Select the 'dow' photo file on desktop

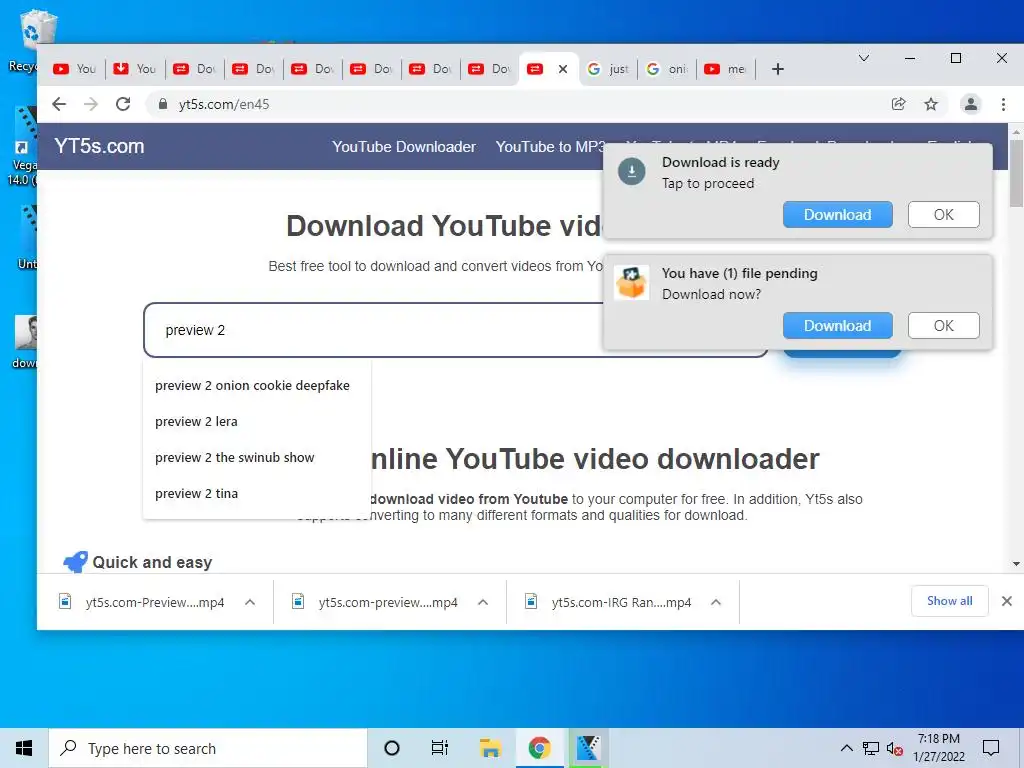pyautogui.click(x=25, y=342)
